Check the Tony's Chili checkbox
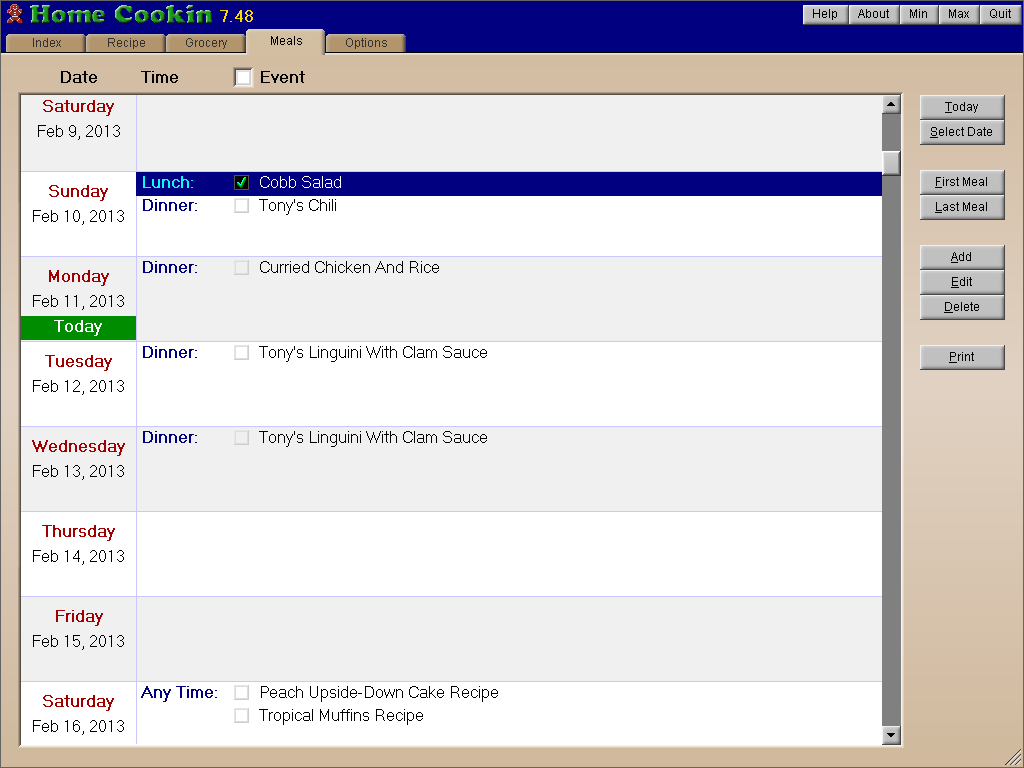 coord(241,206)
